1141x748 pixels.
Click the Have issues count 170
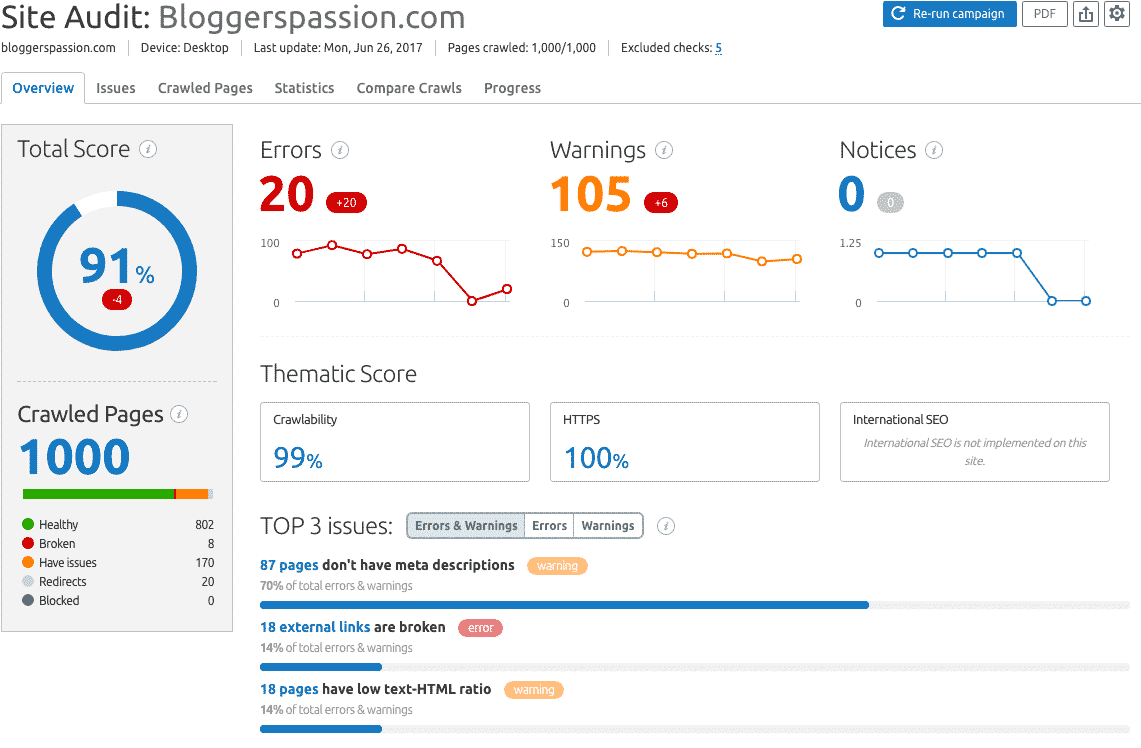[x=204, y=562]
